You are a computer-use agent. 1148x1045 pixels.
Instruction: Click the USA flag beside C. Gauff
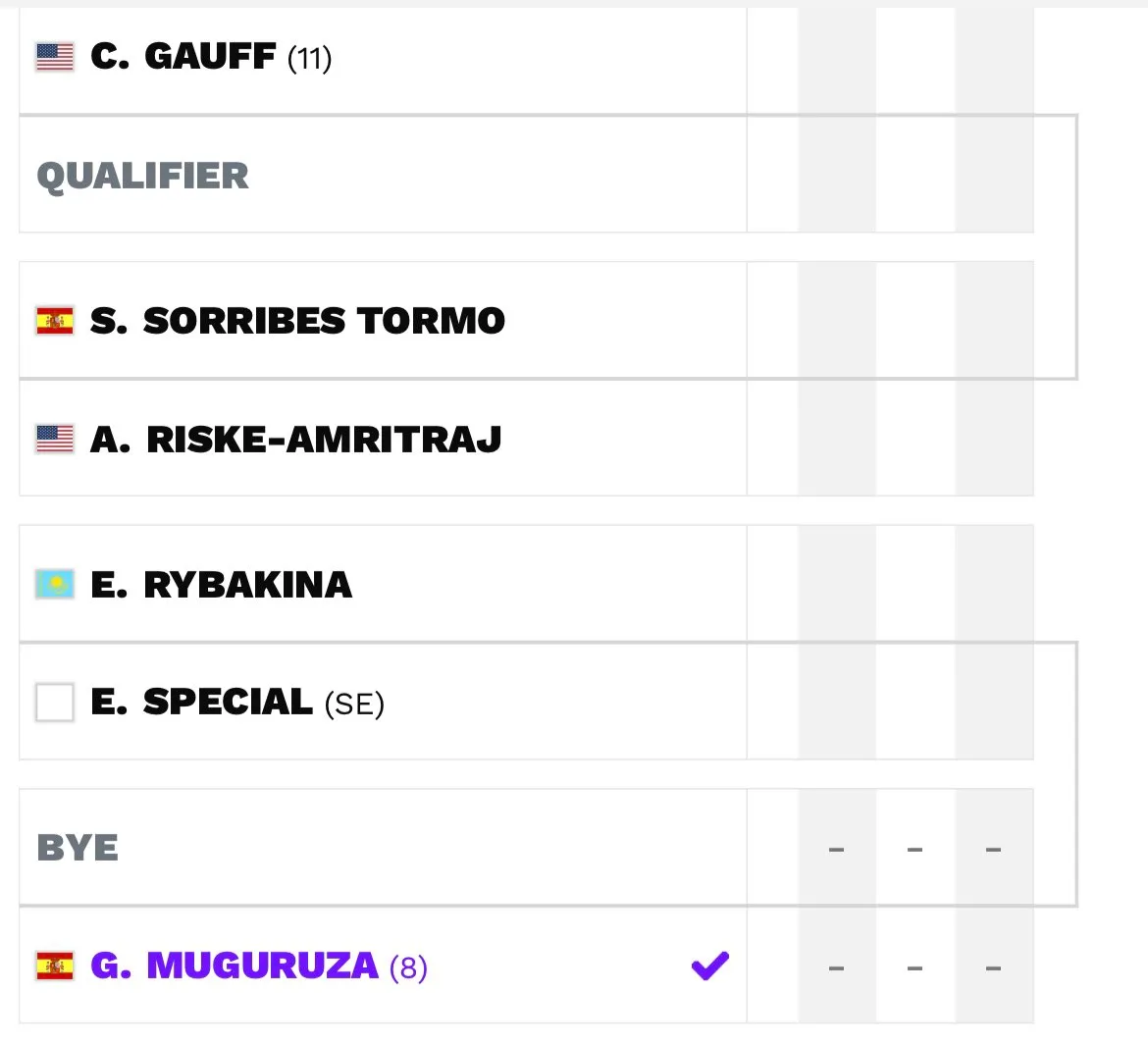55,57
